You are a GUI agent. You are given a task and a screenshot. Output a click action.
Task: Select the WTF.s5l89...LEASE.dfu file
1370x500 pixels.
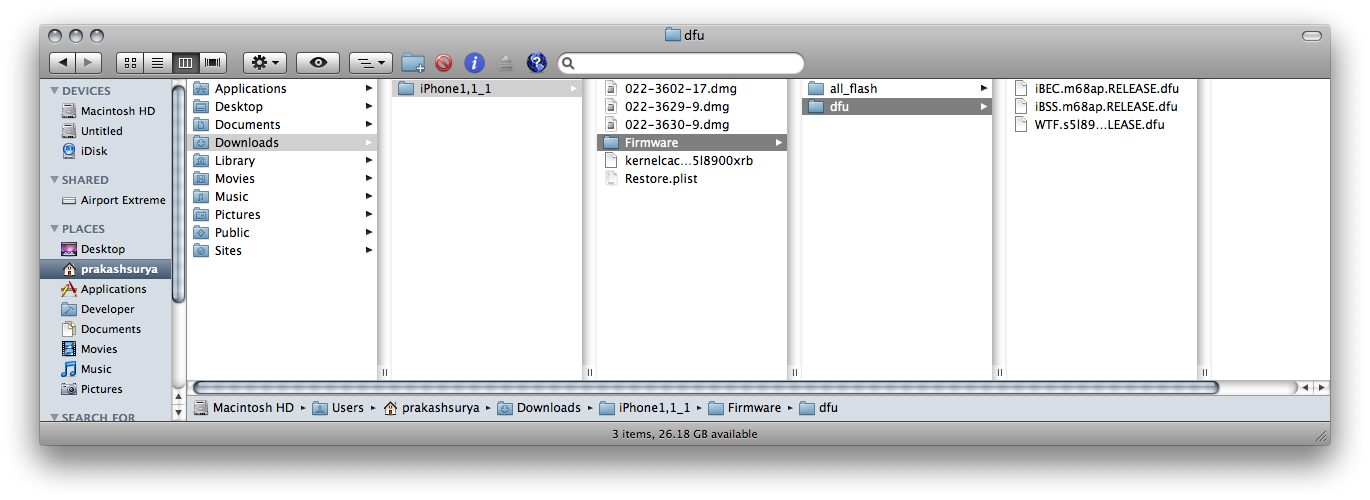pos(1102,124)
